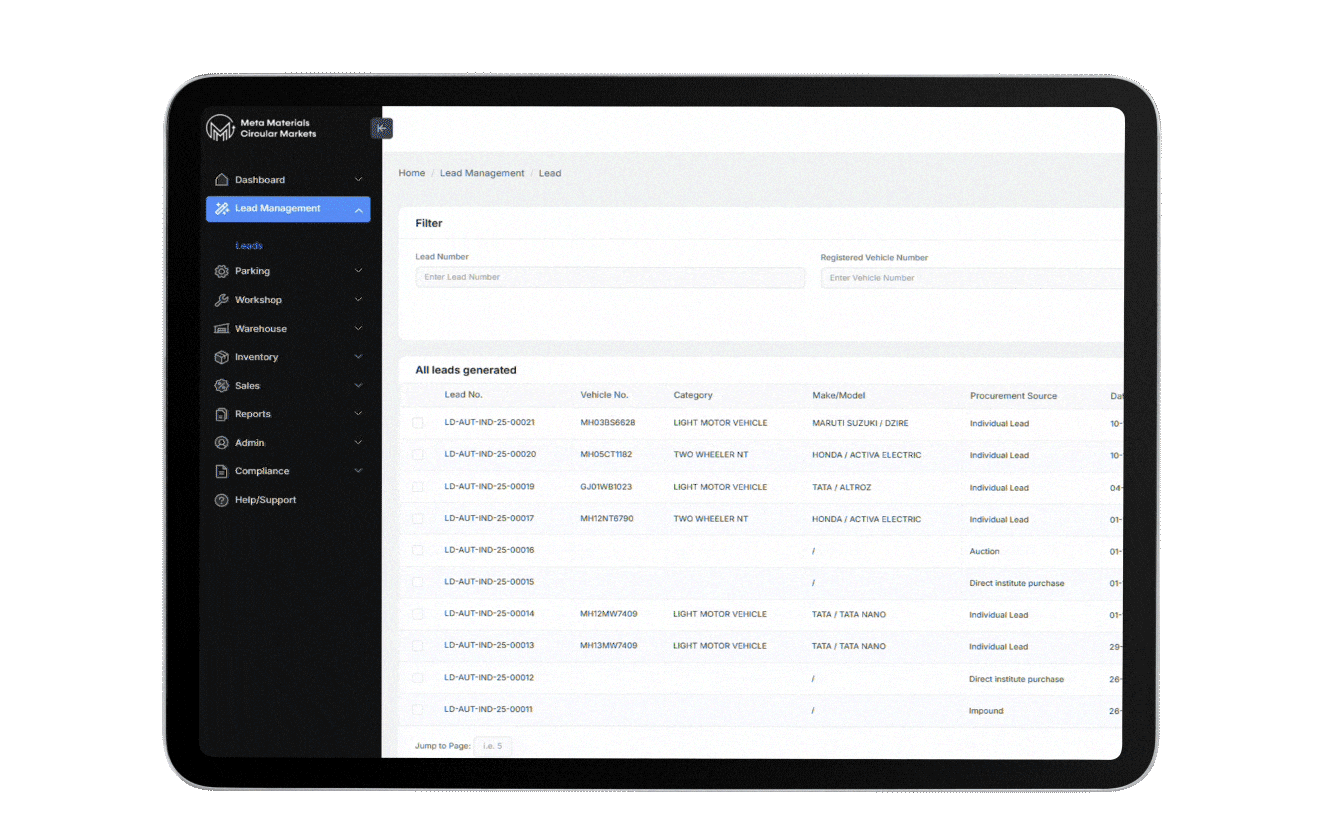Click the Help/Support question mark icon
The height and width of the screenshot is (832, 1324).
coord(222,500)
